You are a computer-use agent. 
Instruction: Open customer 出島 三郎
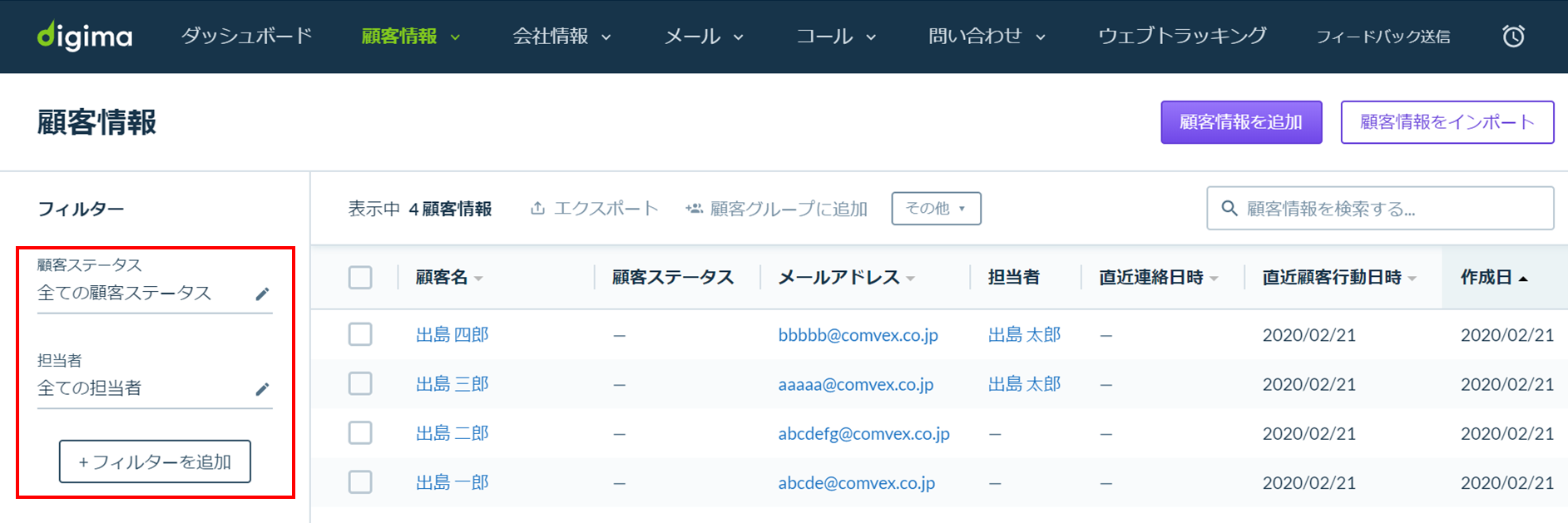click(453, 383)
